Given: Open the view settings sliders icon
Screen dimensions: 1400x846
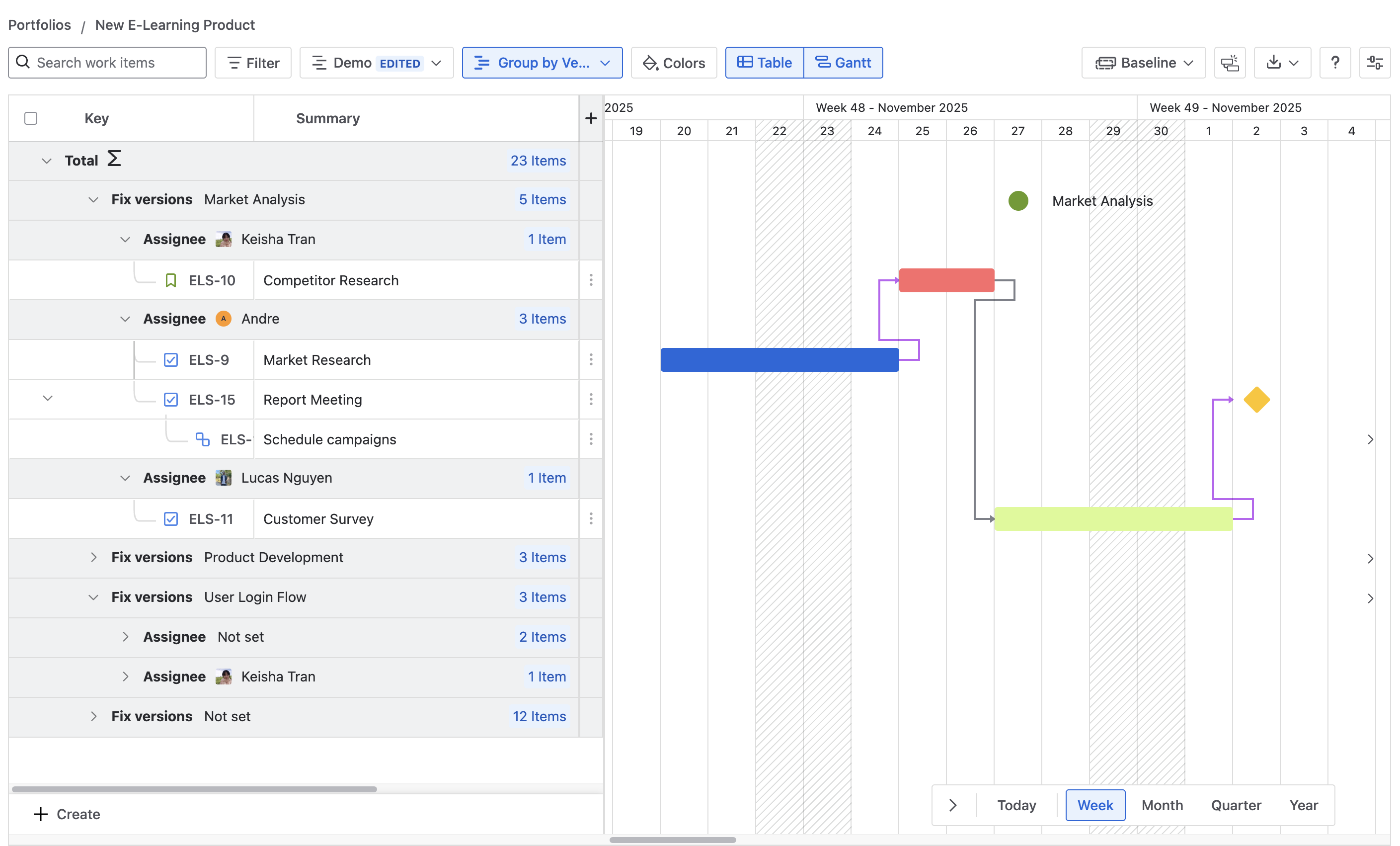Looking at the screenshot, I should click(1375, 63).
